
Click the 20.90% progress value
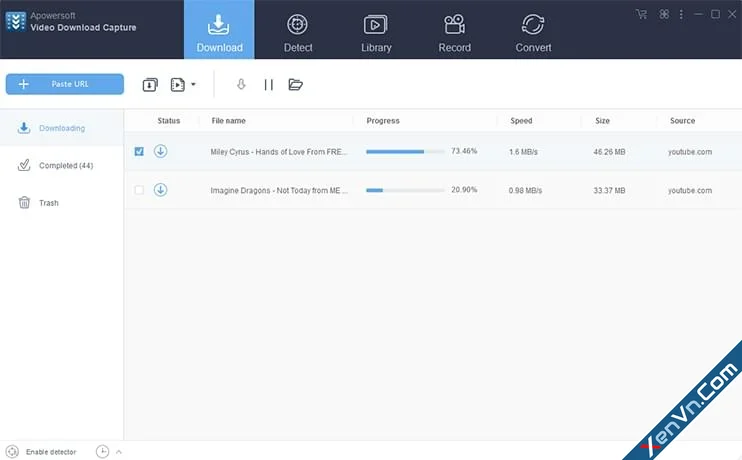(464, 189)
